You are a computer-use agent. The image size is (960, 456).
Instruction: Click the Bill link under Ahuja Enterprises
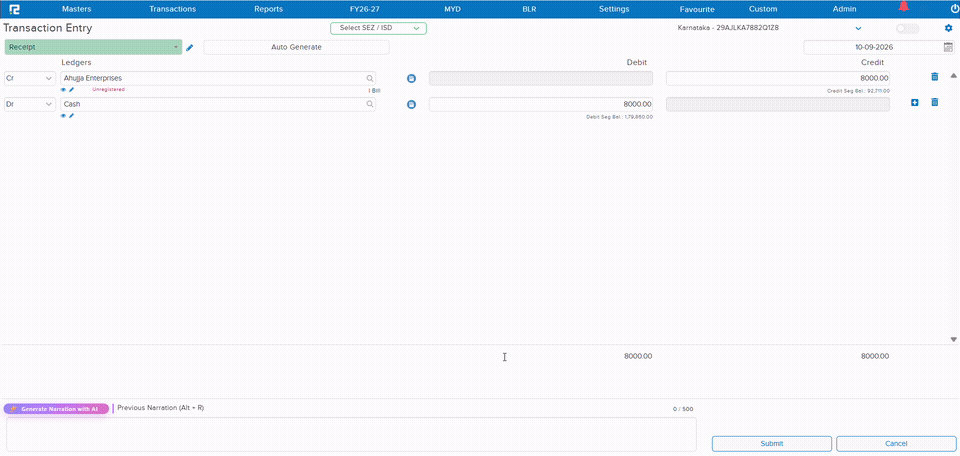(375, 90)
